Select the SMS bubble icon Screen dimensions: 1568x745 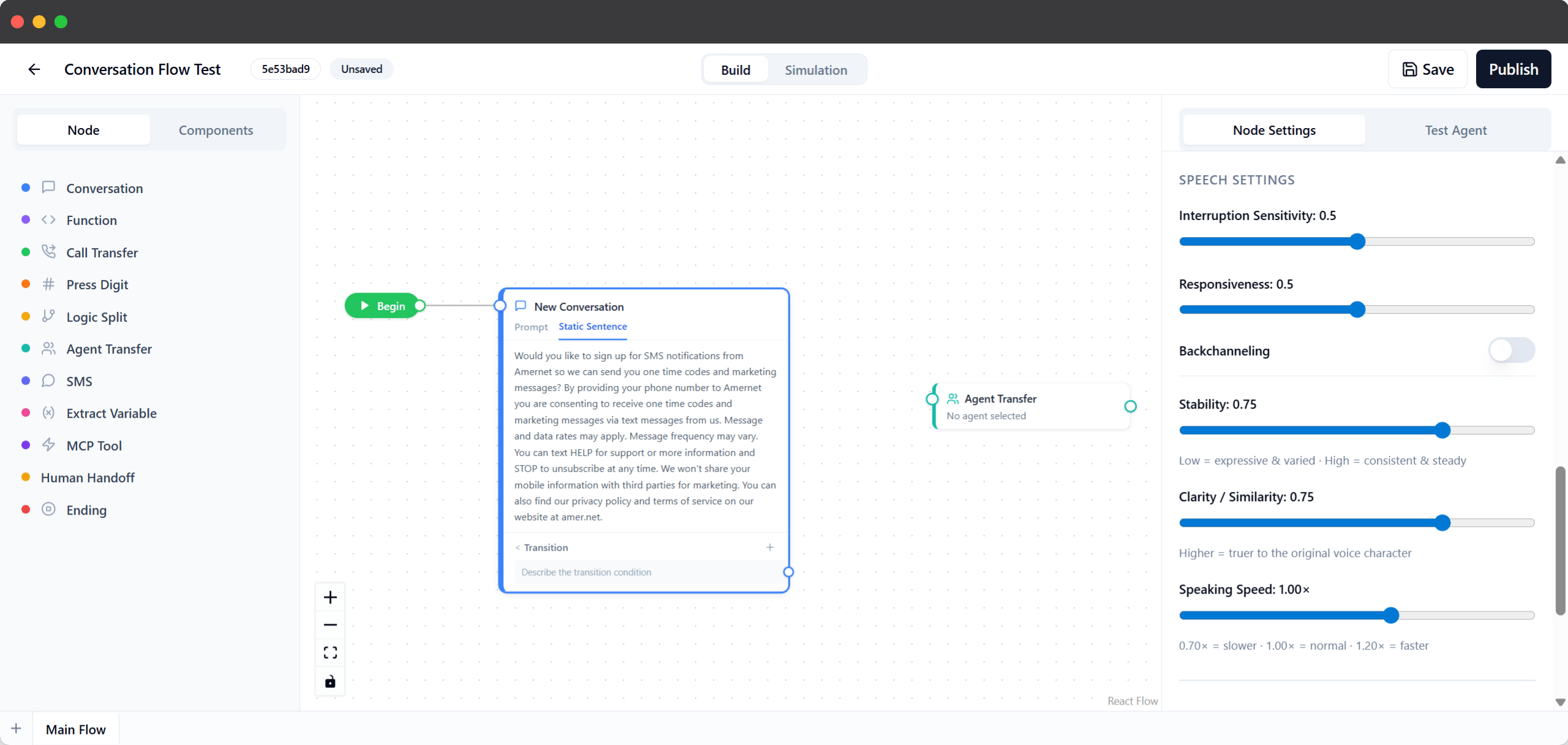click(48, 380)
